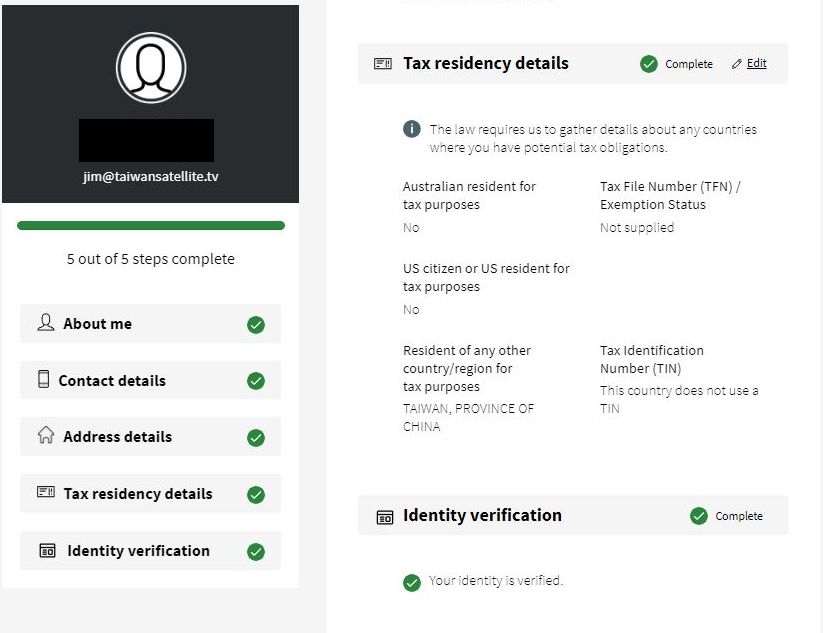Click the green steps progress bar
823x633 pixels.
click(x=151, y=226)
